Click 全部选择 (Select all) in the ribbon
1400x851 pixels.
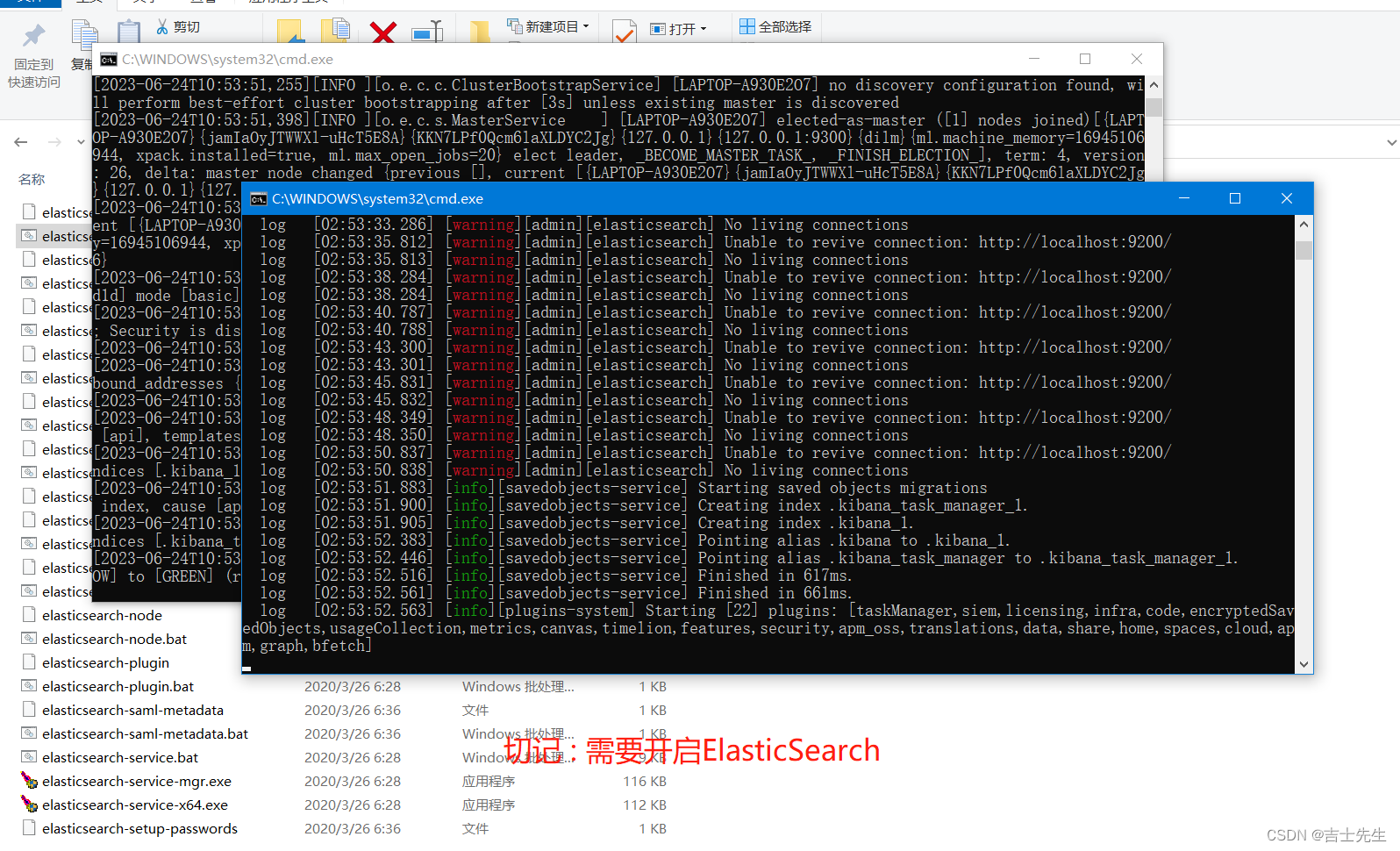775,27
